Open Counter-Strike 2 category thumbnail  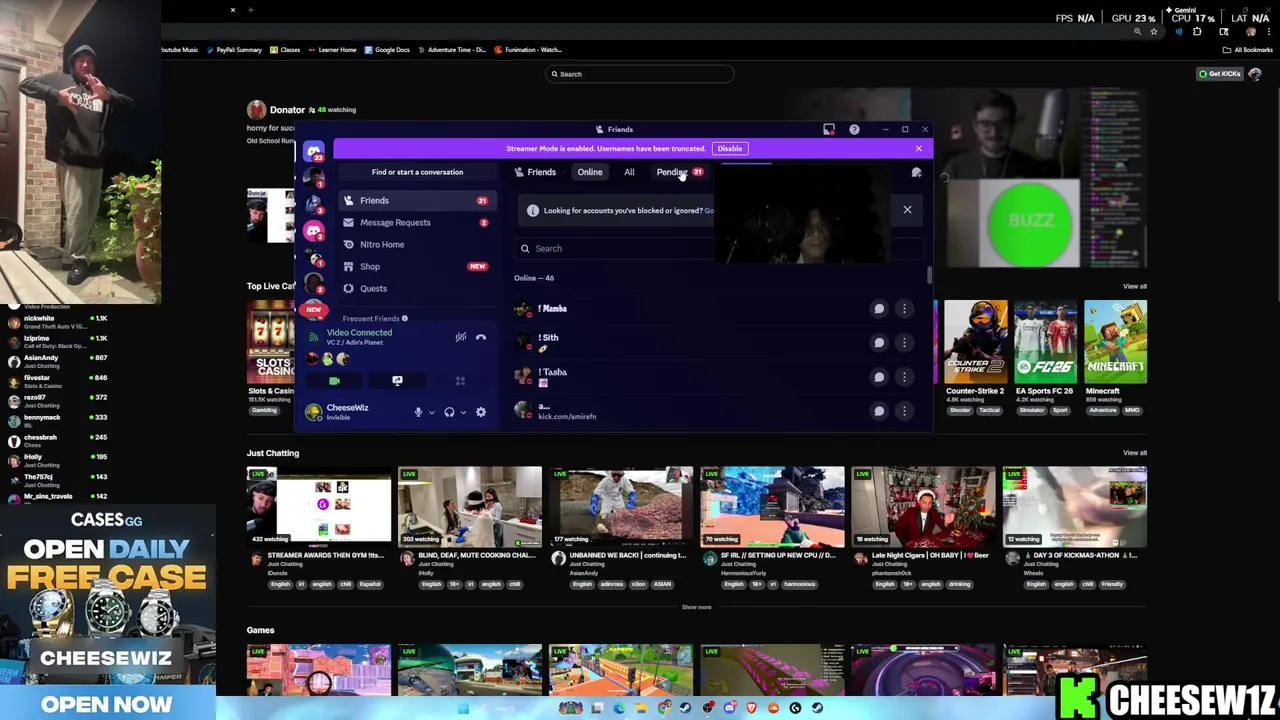(975, 341)
